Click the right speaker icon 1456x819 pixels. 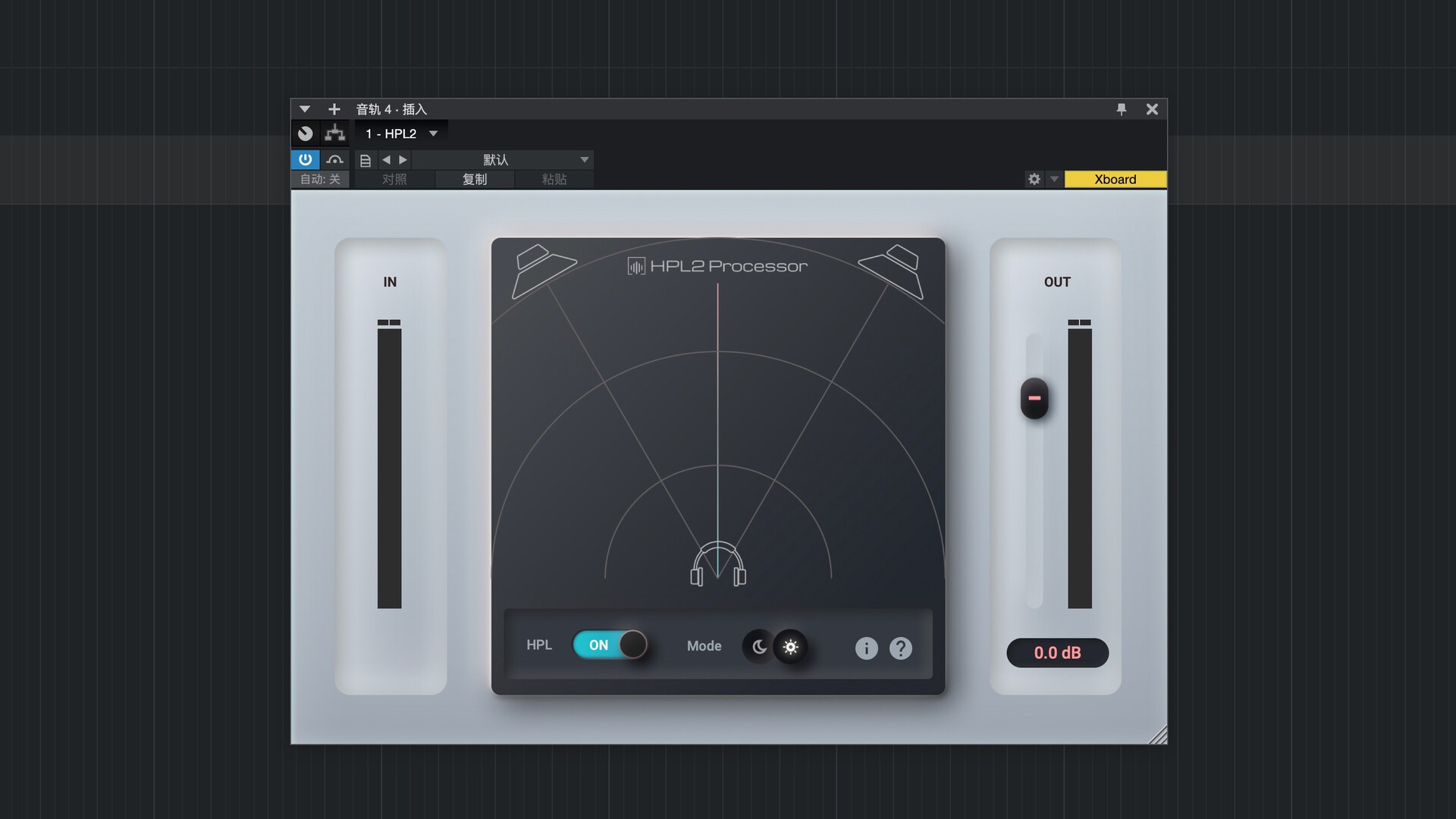(x=892, y=271)
